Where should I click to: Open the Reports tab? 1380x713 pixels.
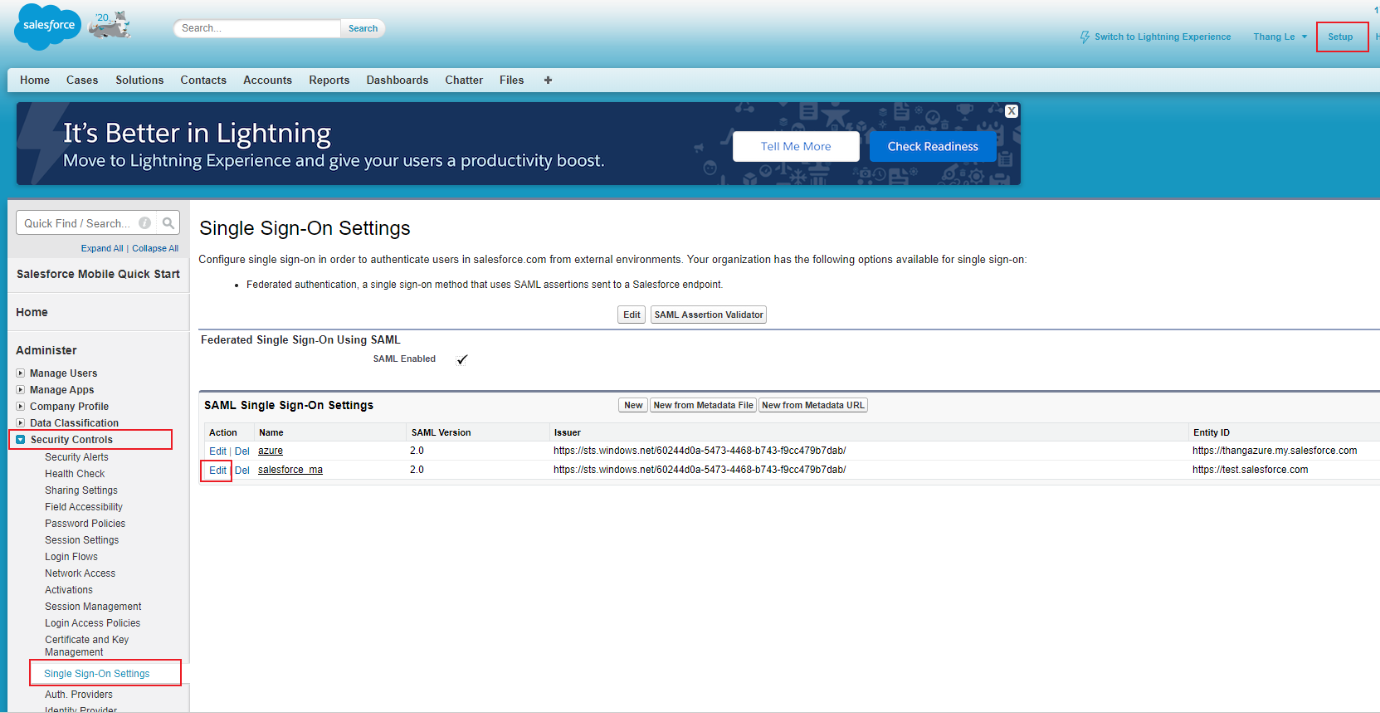pos(329,80)
